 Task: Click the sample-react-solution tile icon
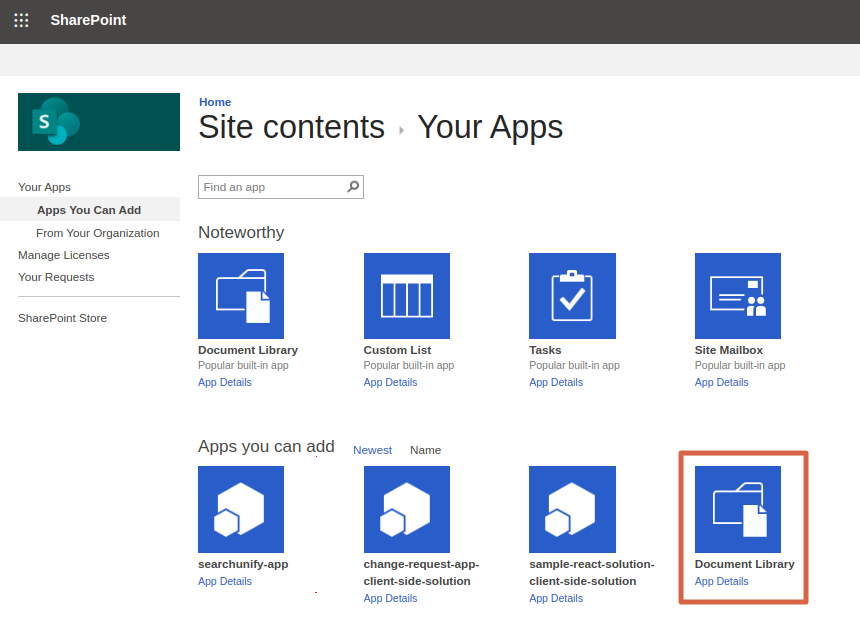(x=572, y=509)
